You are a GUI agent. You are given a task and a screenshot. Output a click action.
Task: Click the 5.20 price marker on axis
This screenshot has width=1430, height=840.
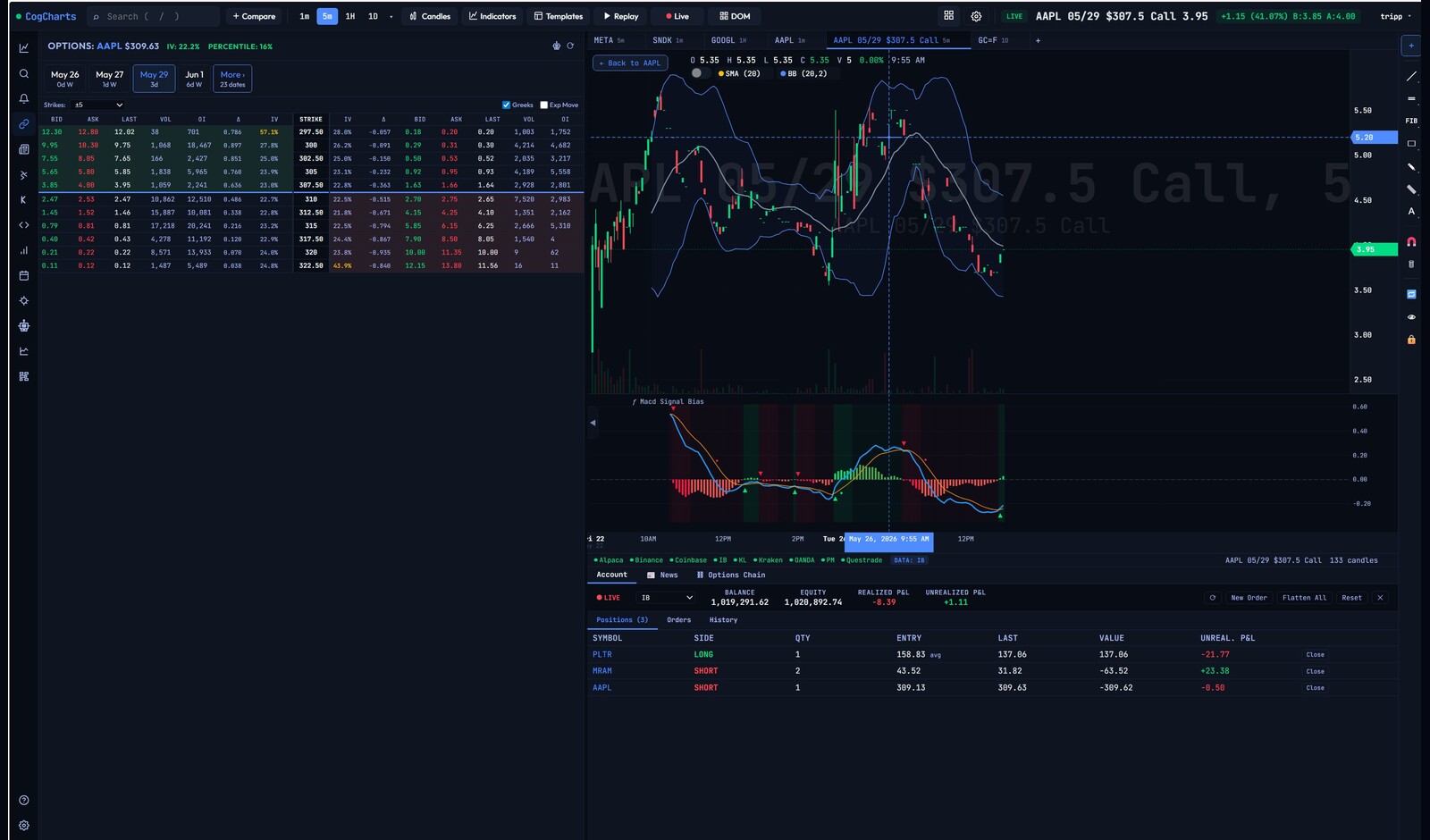pyautogui.click(x=1374, y=138)
